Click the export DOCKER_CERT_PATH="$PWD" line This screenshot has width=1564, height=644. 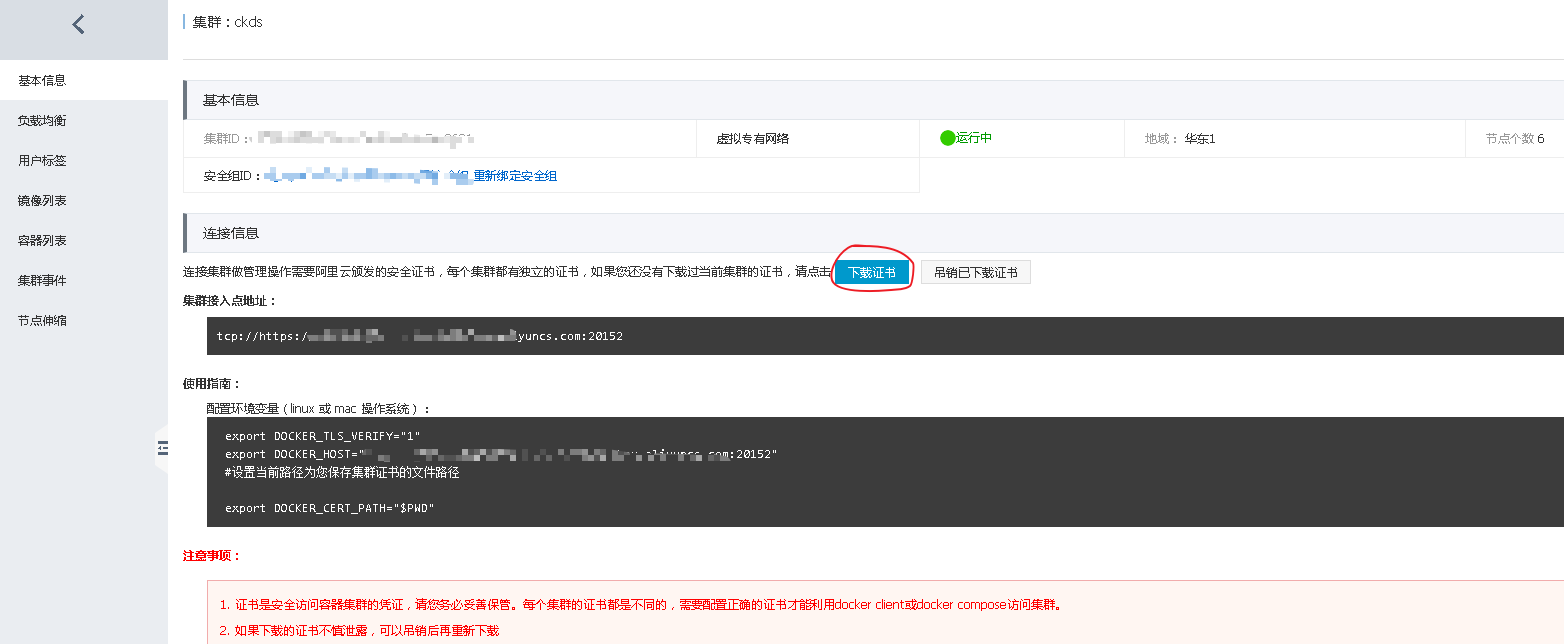tap(330, 508)
